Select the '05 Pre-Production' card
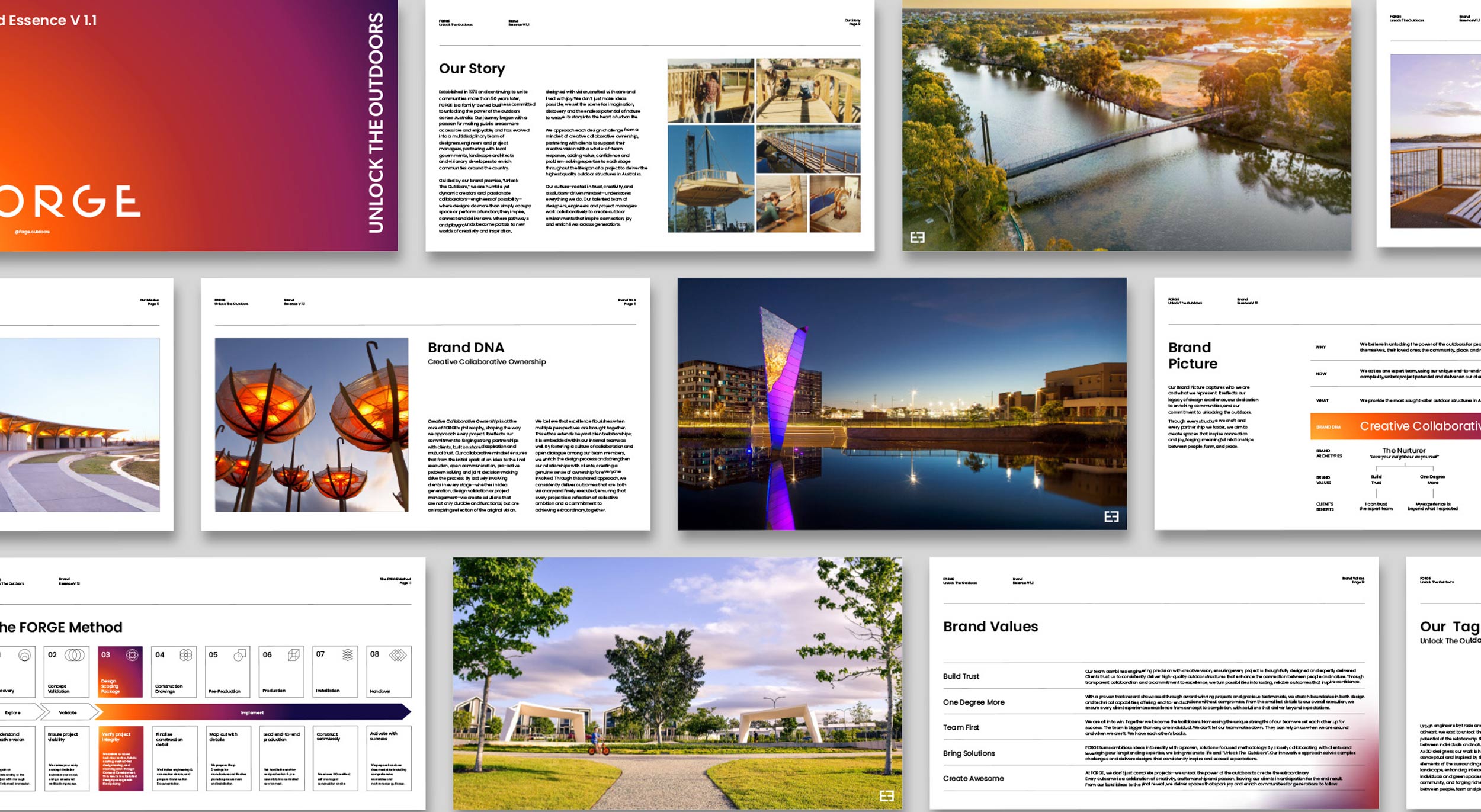The image size is (1481, 812). (228, 672)
